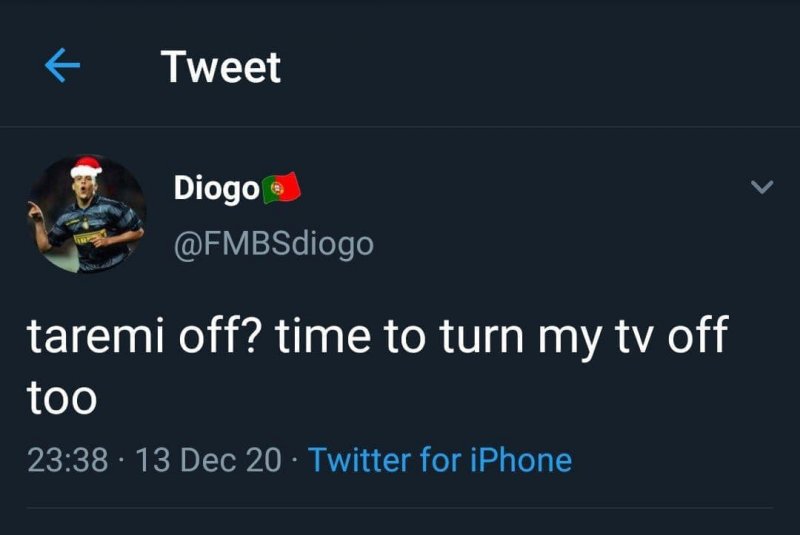This screenshot has height=535, width=800.
Task: Click the Portugal flag emoji
Action: tap(281, 187)
